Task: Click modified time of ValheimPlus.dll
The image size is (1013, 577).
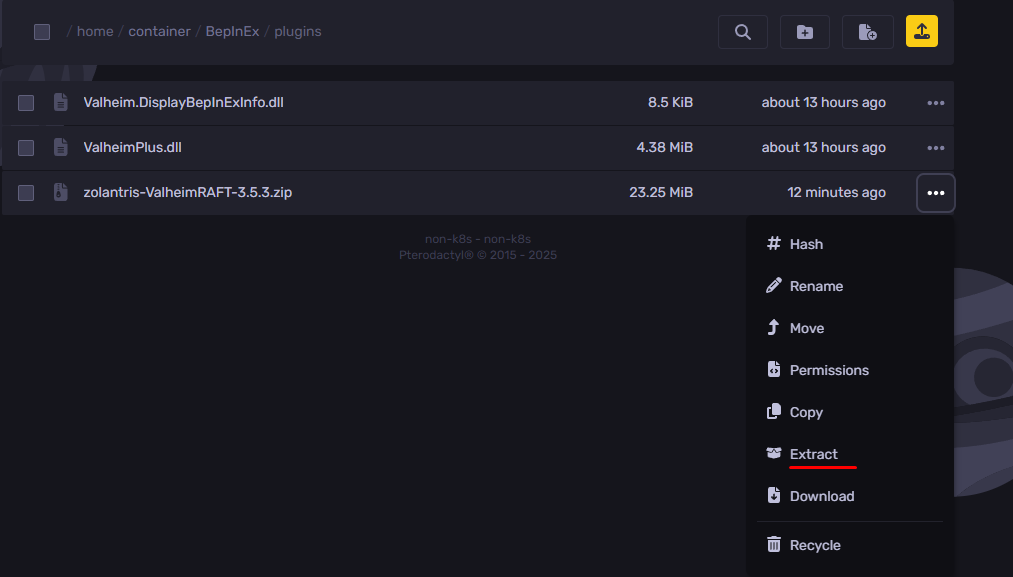Action: pos(824,147)
